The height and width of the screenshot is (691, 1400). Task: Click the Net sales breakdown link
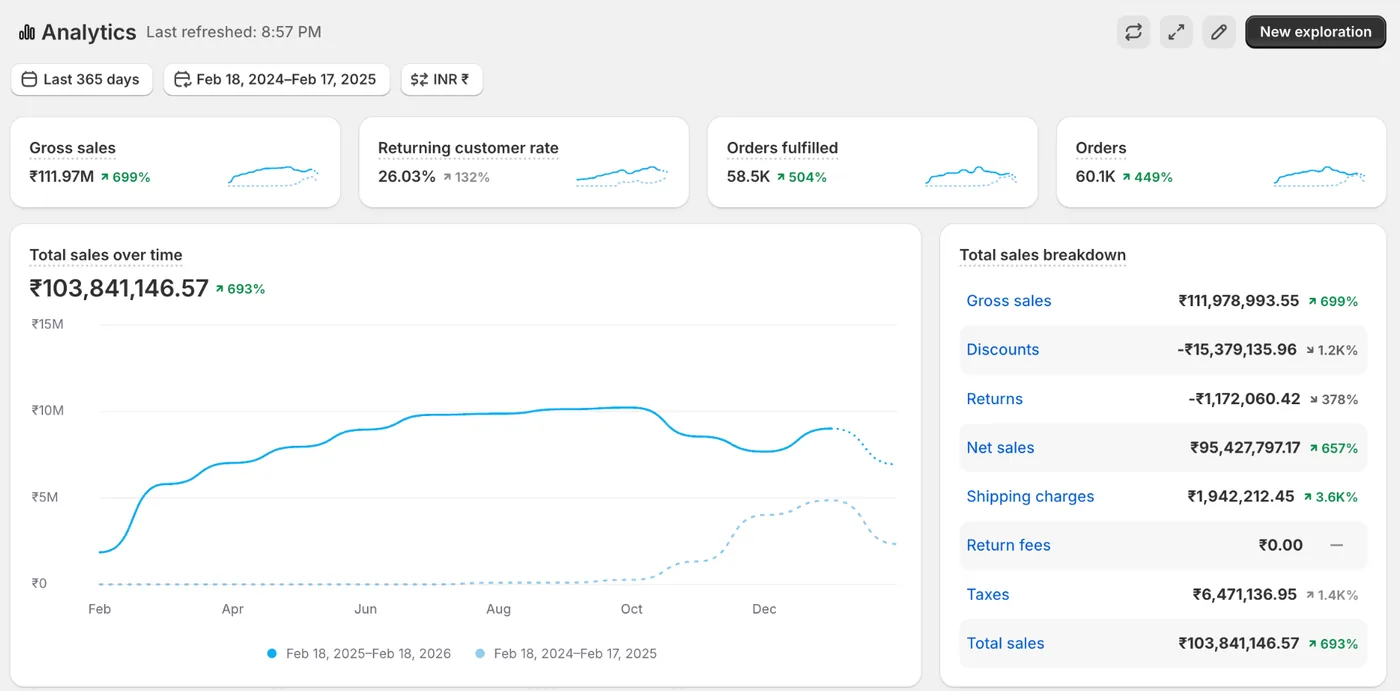coord(1001,448)
